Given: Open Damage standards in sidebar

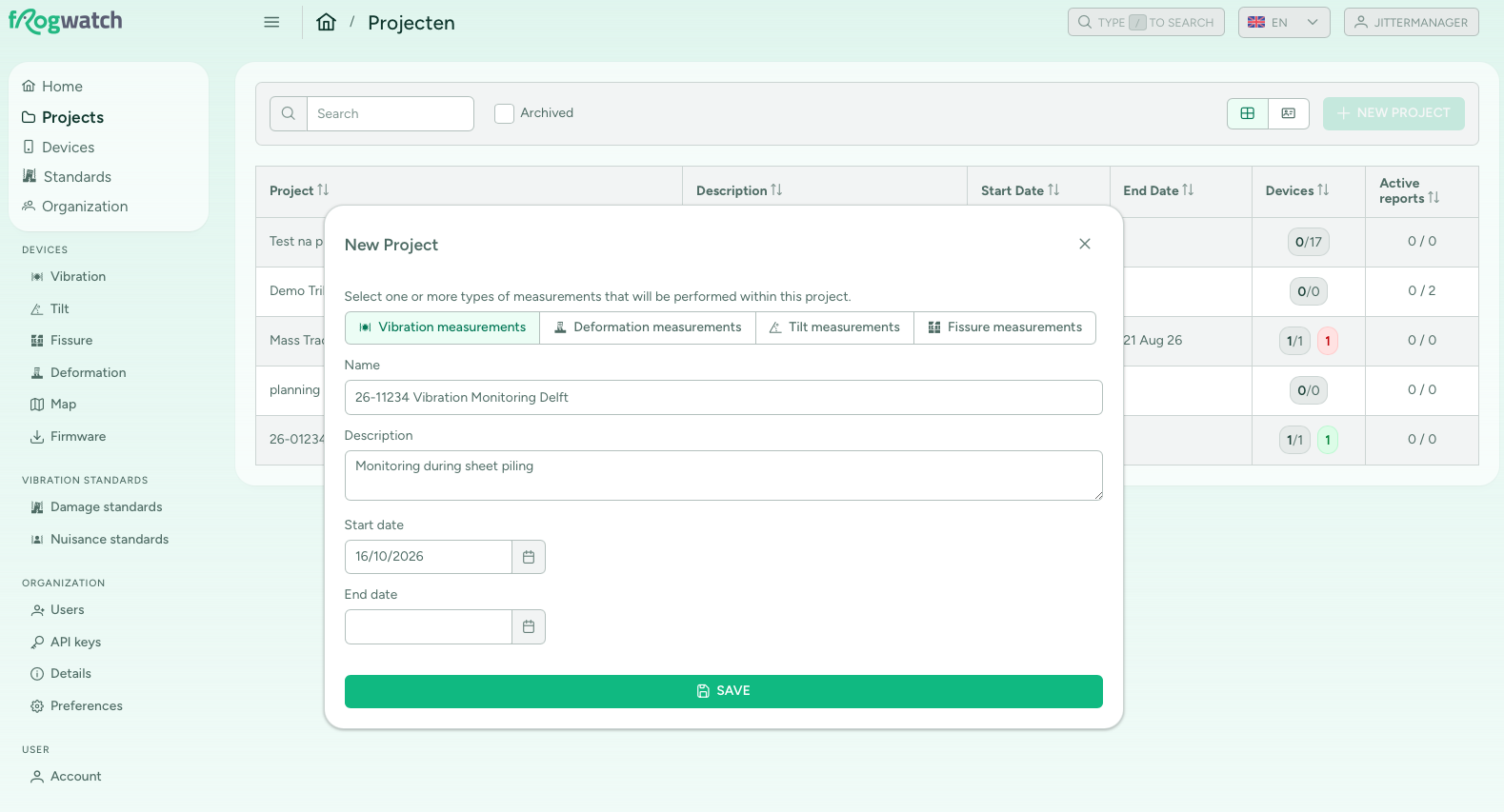Looking at the screenshot, I should (106, 507).
